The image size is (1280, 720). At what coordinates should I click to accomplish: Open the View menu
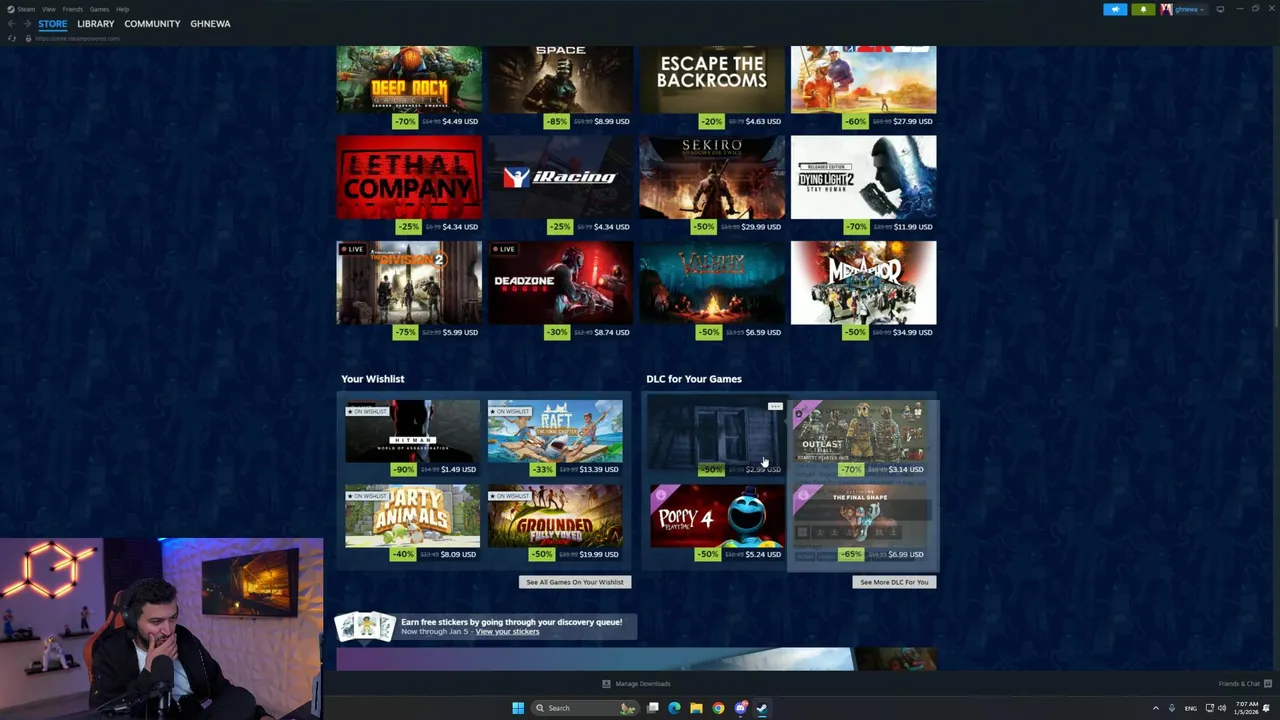click(x=48, y=9)
